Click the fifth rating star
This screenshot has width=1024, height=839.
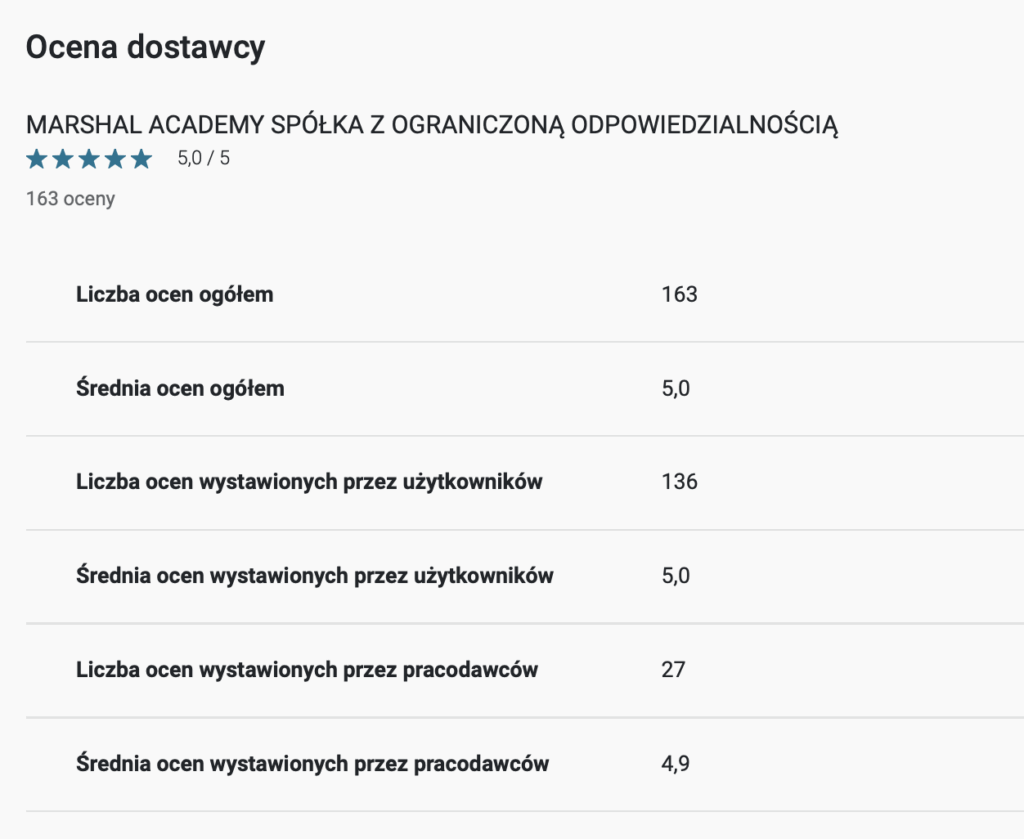(x=141, y=159)
